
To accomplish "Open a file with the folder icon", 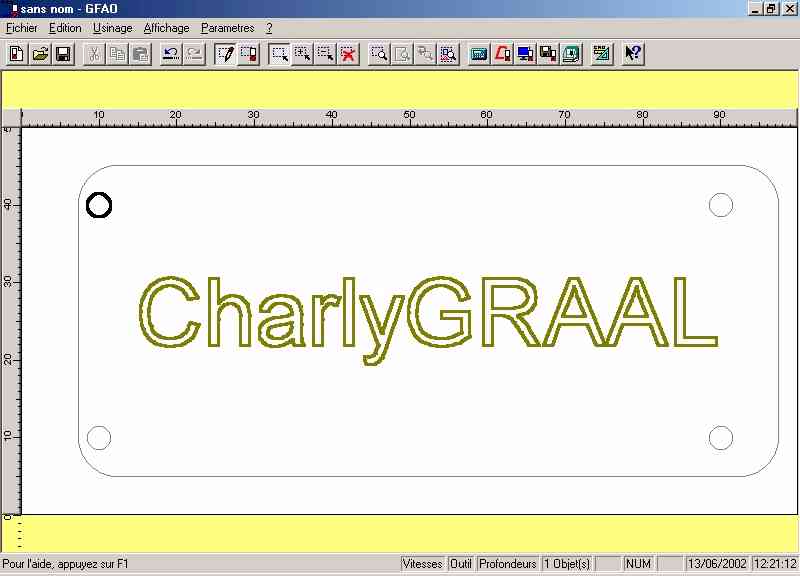I will [x=40, y=54].
